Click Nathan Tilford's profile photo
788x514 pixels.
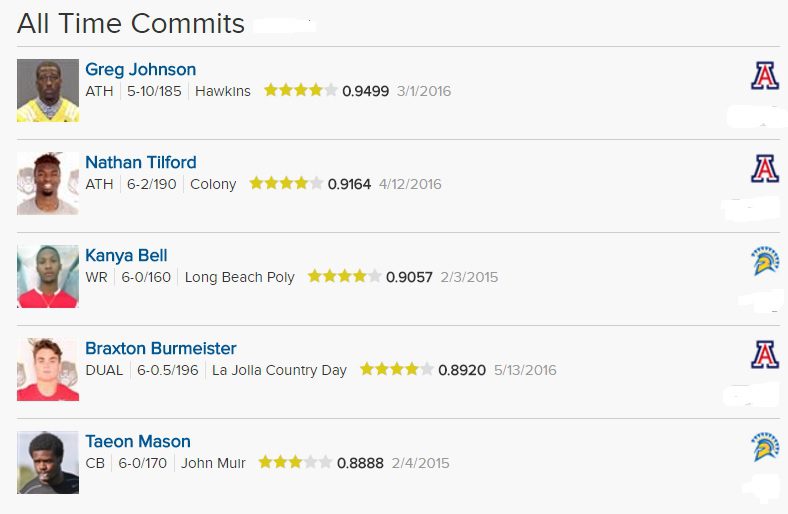48,184
